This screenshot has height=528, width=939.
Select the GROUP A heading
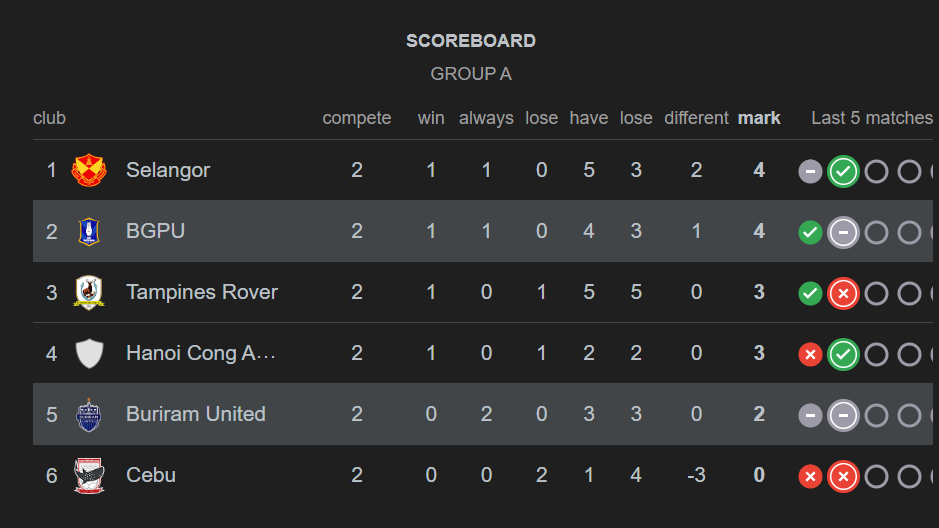point(471,74)
